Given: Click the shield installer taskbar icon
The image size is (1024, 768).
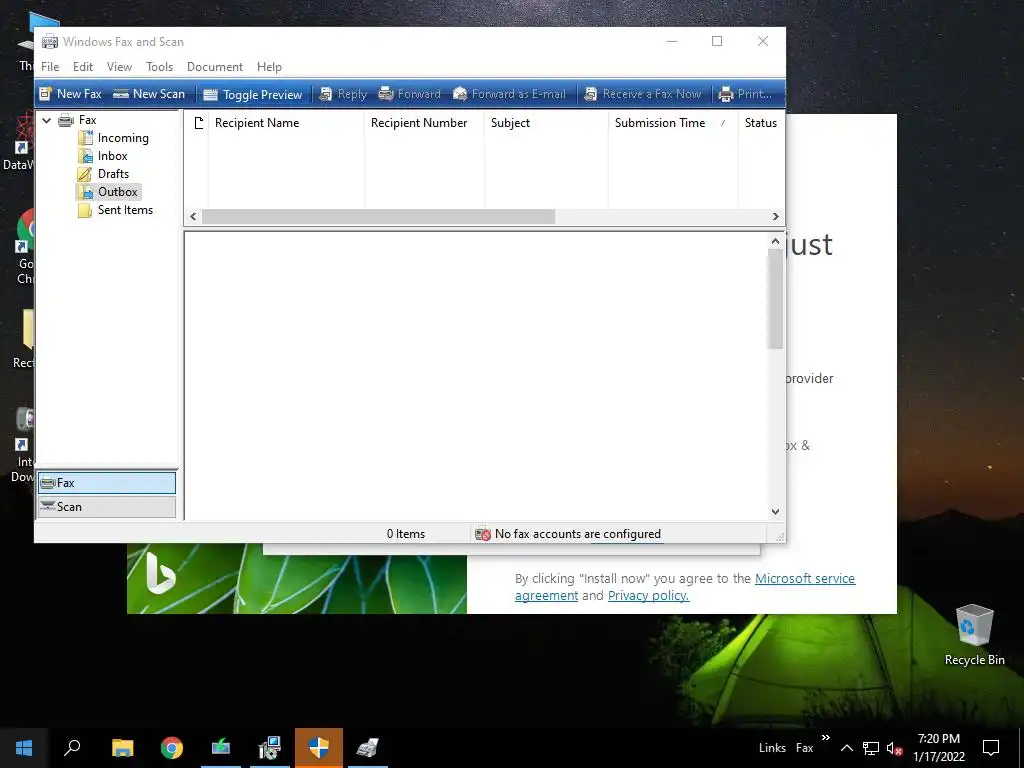Looking at the screenshot, I should pyautogui.click(x=319, y=748).
